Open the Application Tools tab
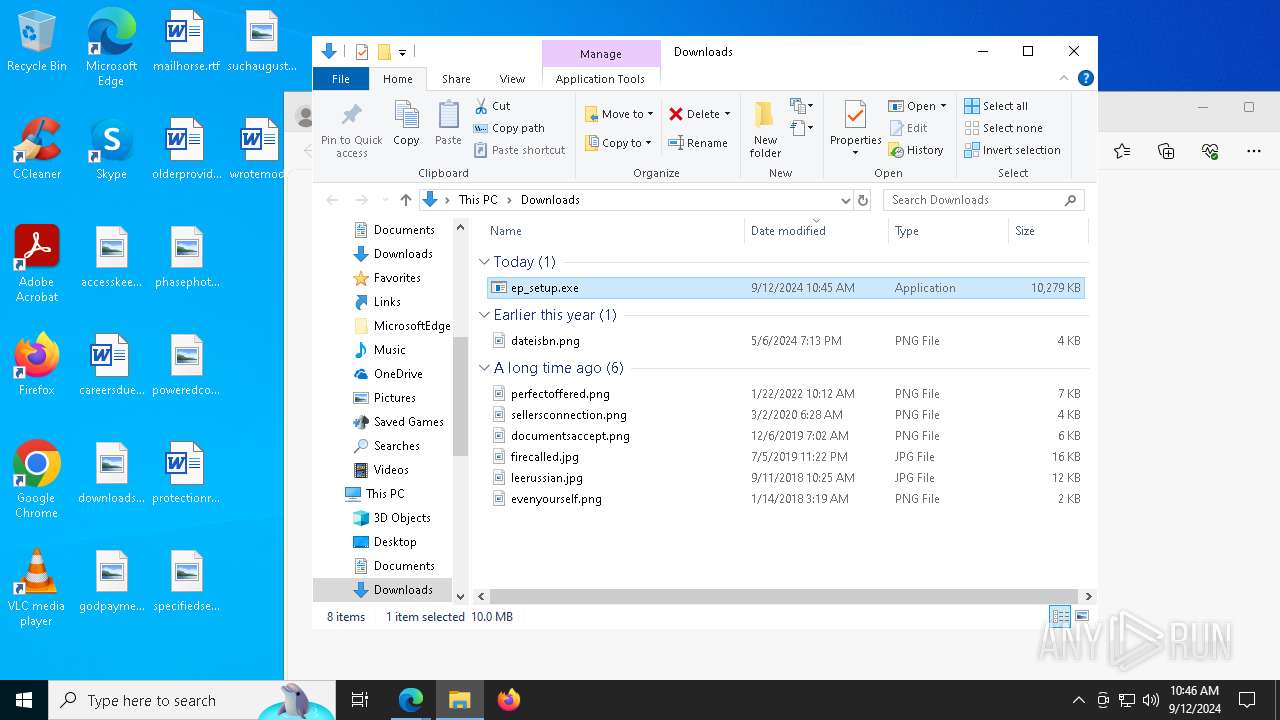This screenshot has height=720, width=1280. tap(600, 79)
